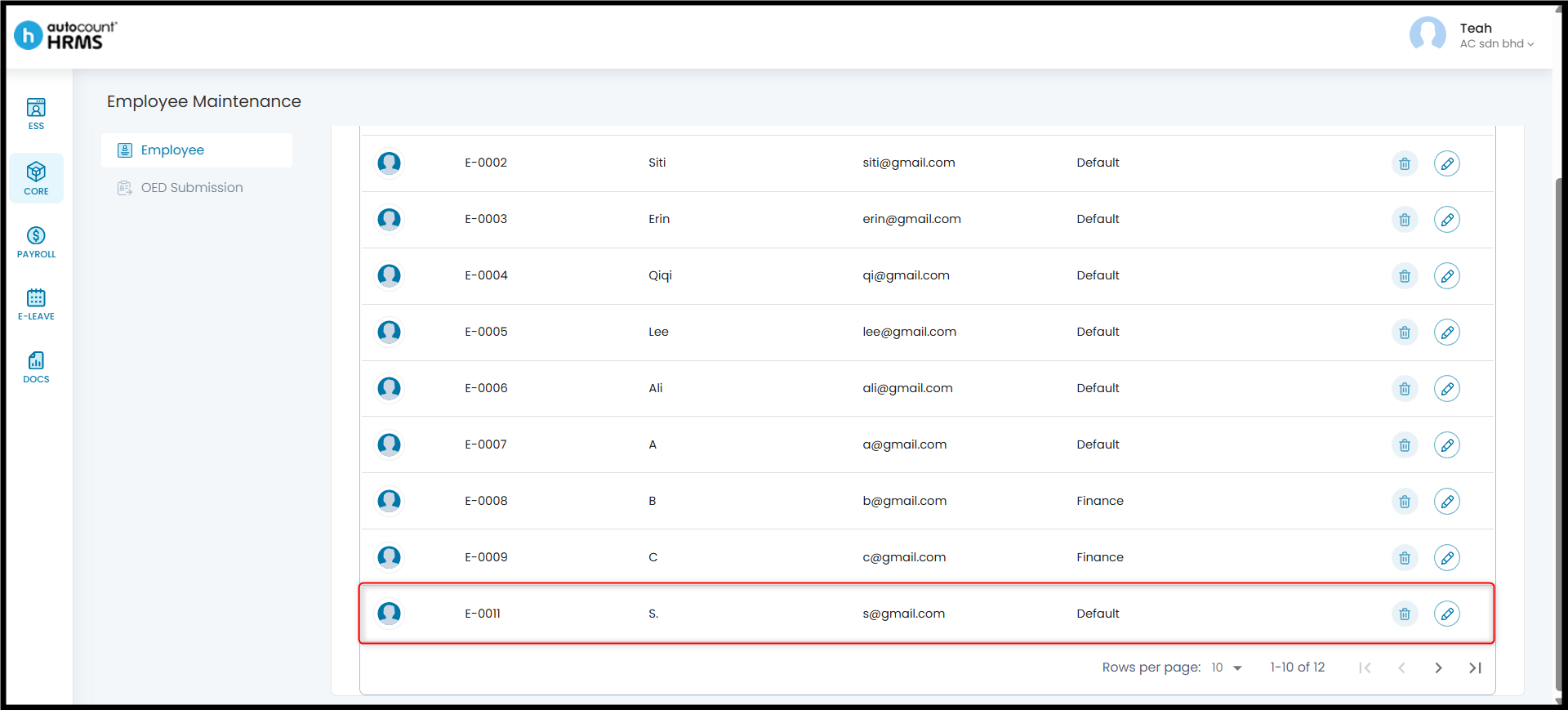Screen dimensions: 1568x710
Task: Open the CORE module in sidebar
Action: (x=36, y=178)
